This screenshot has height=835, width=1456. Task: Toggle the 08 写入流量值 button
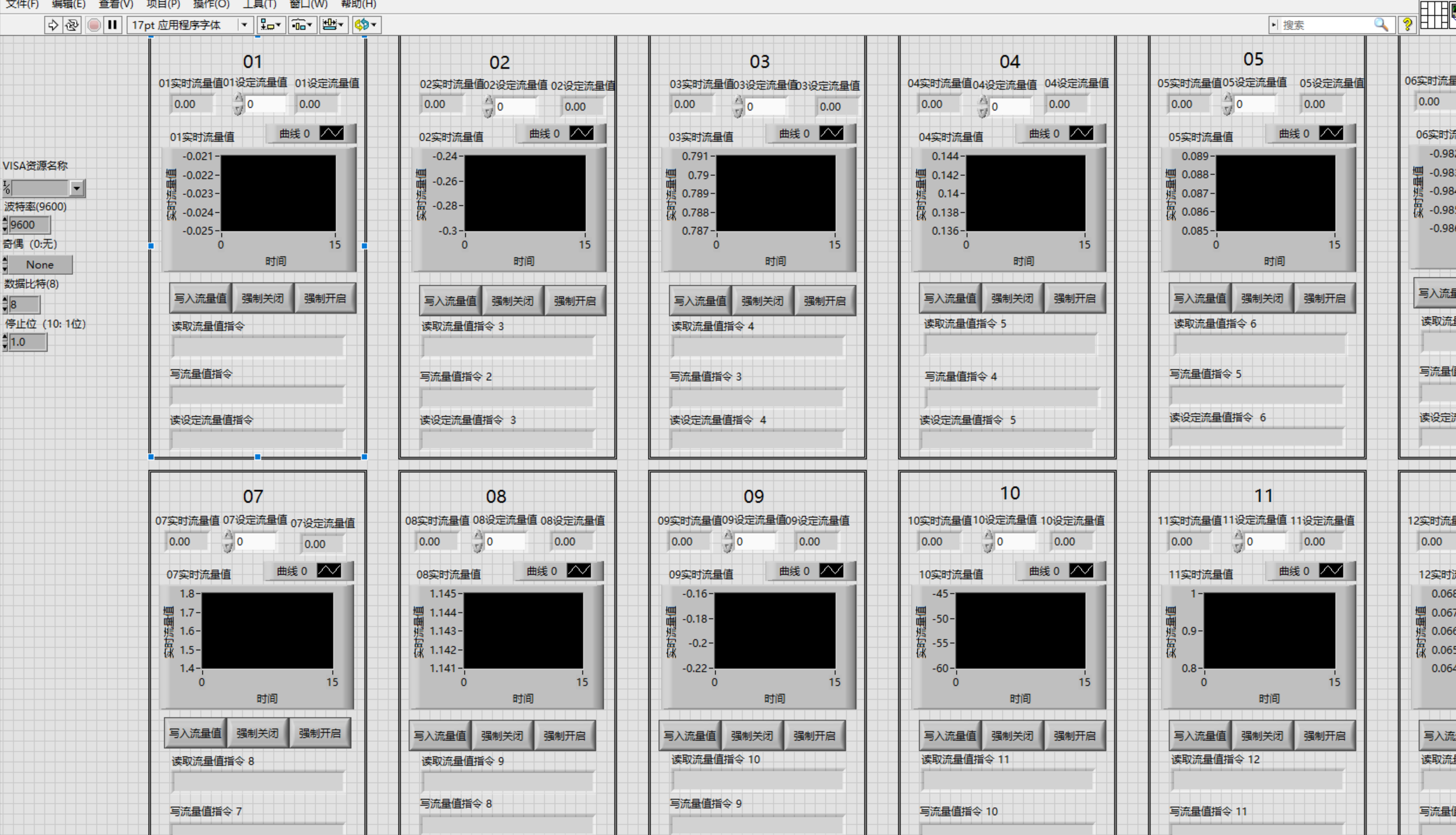pyautogui.click(x=440, y=735)
